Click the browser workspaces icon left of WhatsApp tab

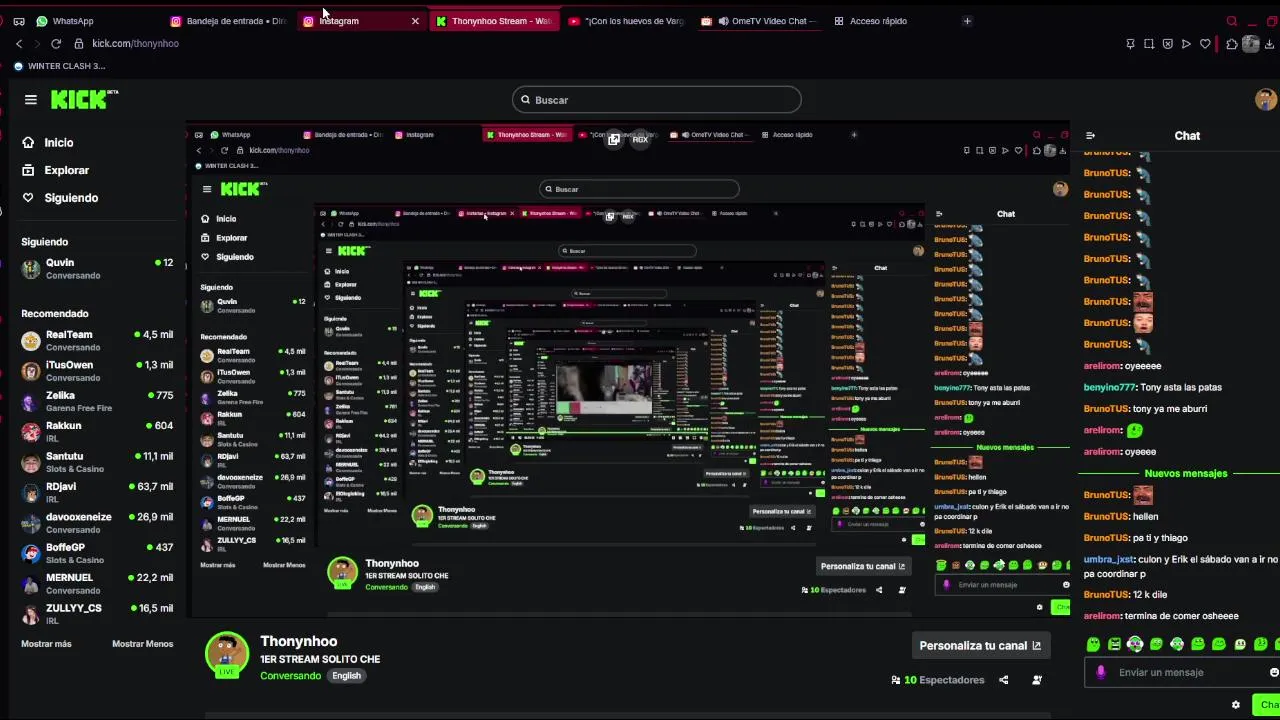pyautogui.click(x=19, y=21)
